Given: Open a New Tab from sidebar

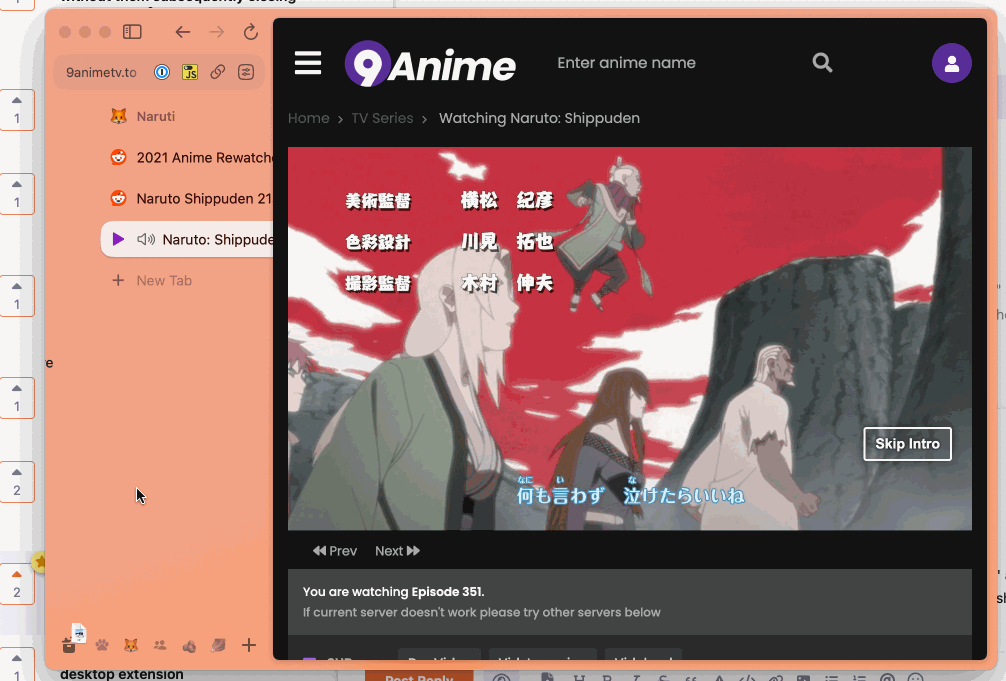Looking at the screenshot, I should click(x=164, y=280).
